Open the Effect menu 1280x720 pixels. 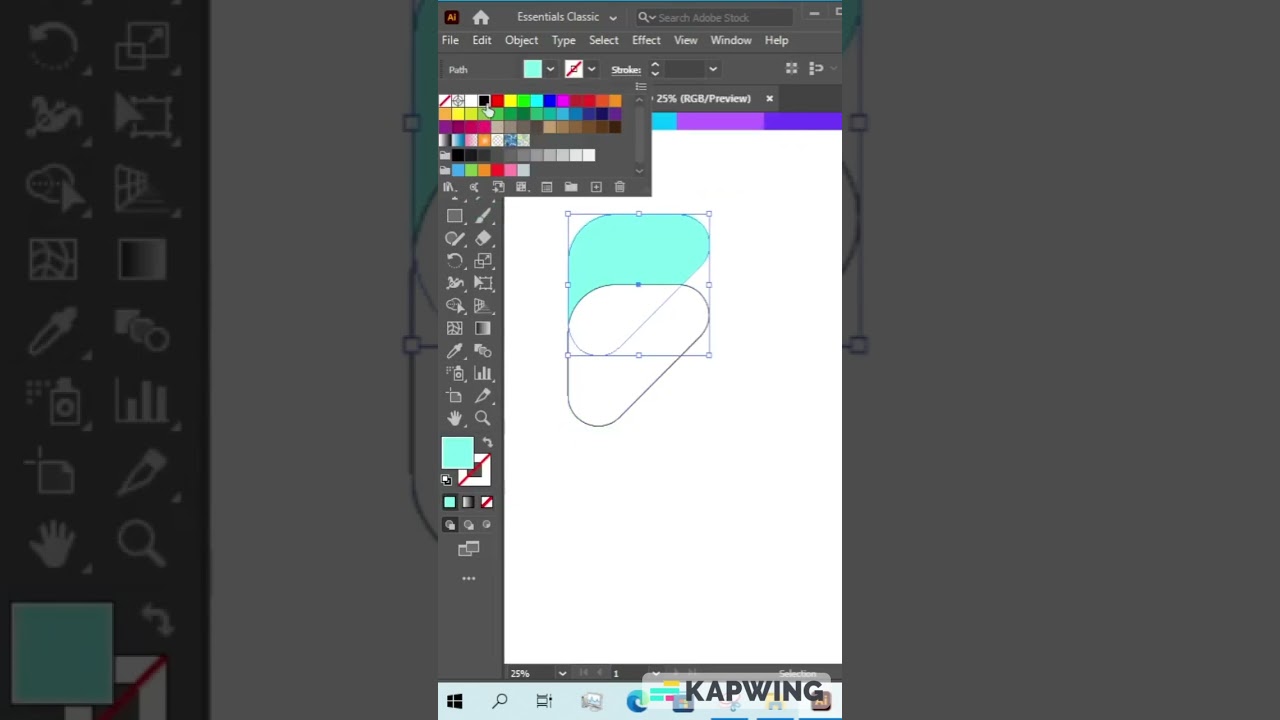pos(646,40)
